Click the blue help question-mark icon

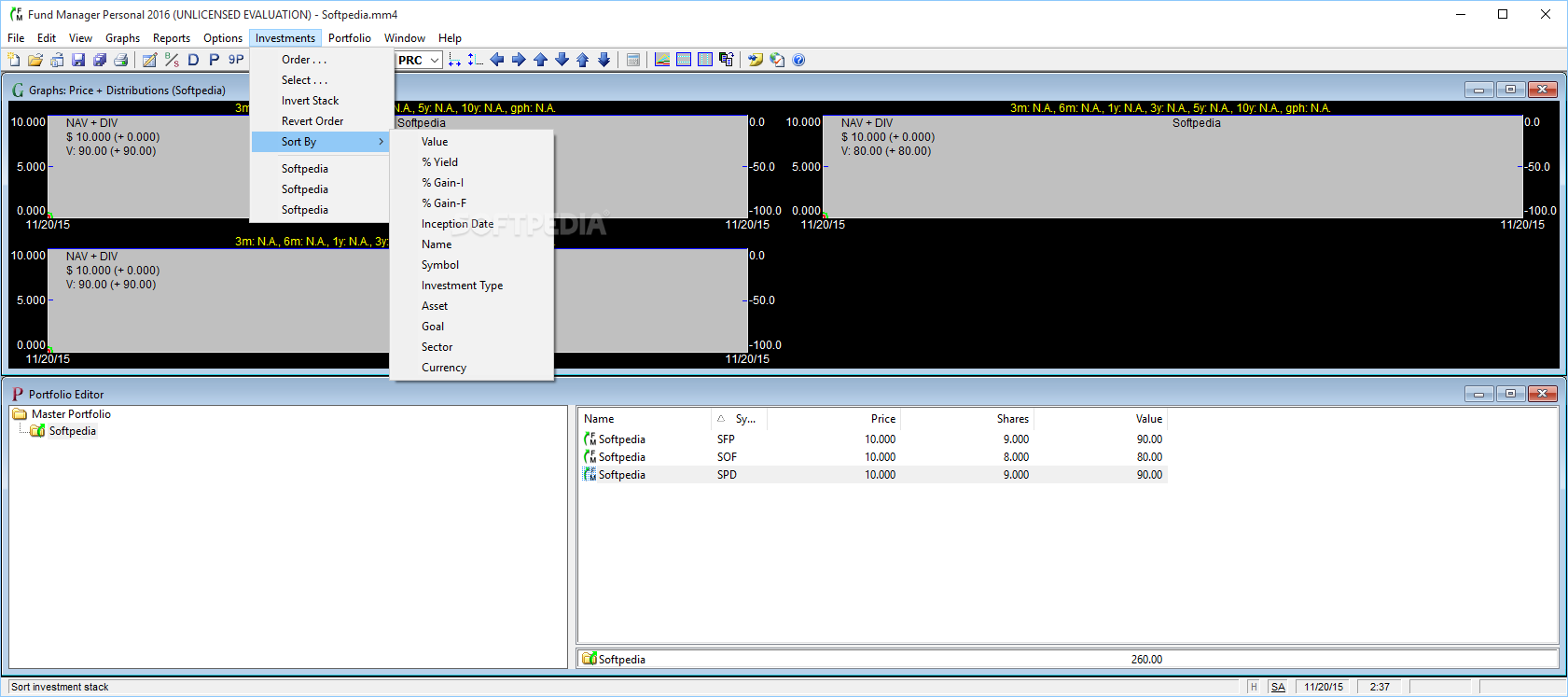coord(798,60)
